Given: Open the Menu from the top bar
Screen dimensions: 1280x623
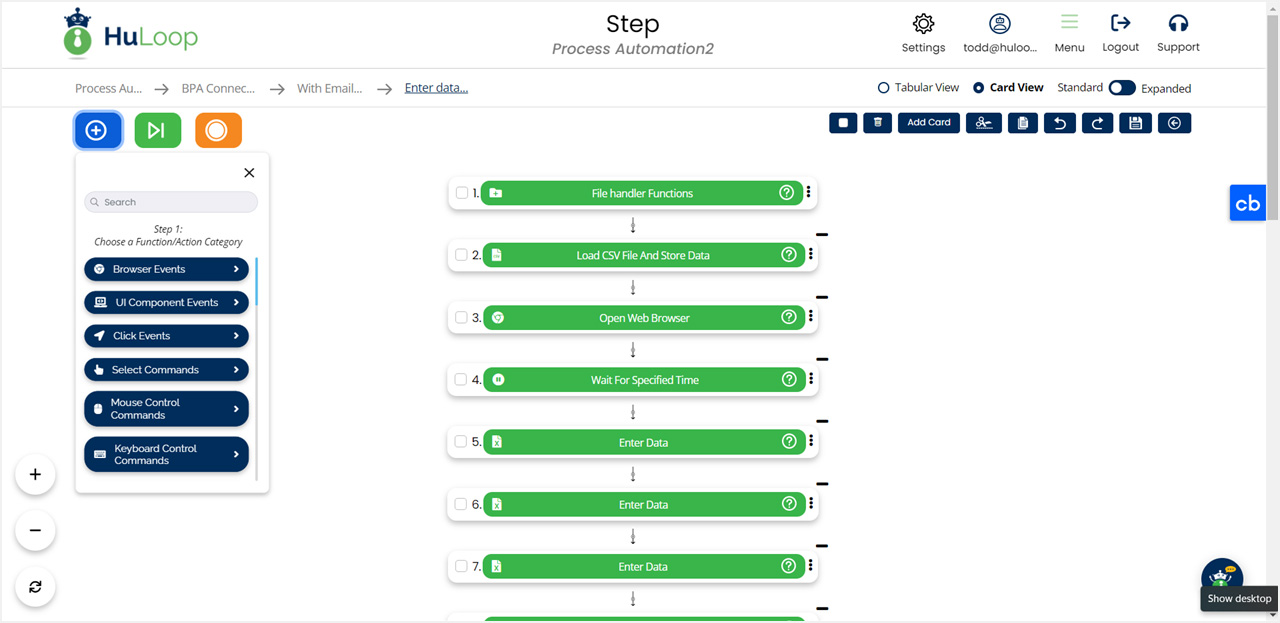Looking at the screenshot, I should click(1069, 33).
